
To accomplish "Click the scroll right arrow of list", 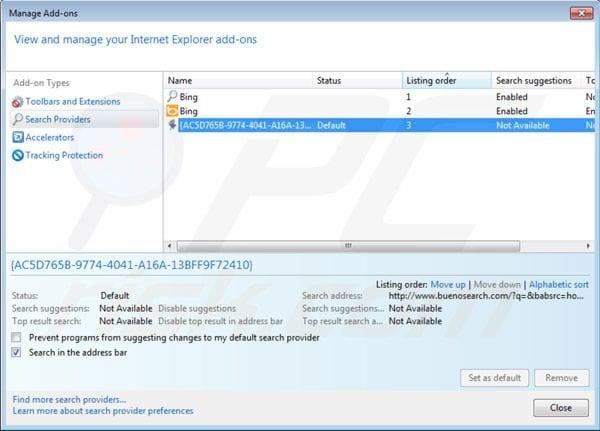I will point(588,246).
